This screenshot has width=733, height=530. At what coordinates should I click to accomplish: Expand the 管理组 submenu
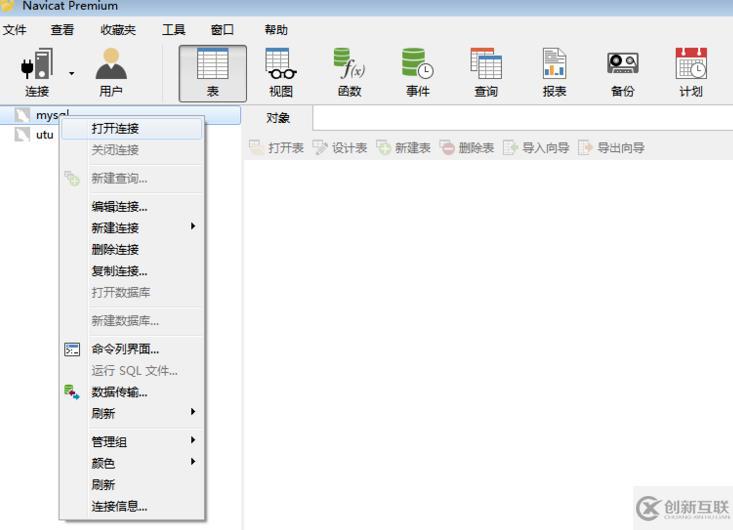pyautogui.click(x=132, y=442)
